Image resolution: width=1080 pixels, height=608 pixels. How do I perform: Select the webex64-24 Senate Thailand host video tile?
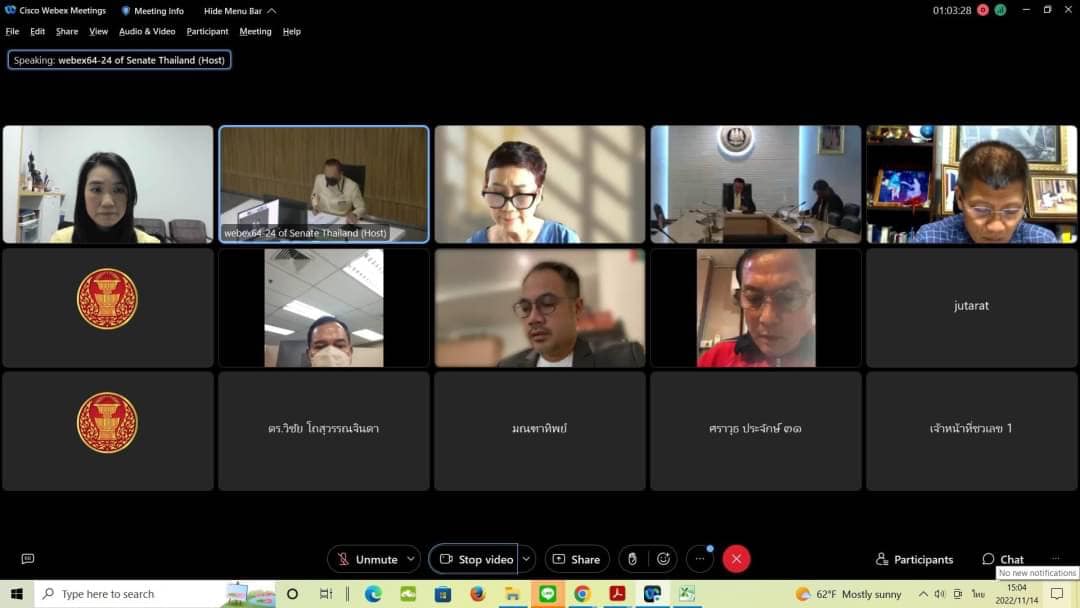[x=324, y=184]
